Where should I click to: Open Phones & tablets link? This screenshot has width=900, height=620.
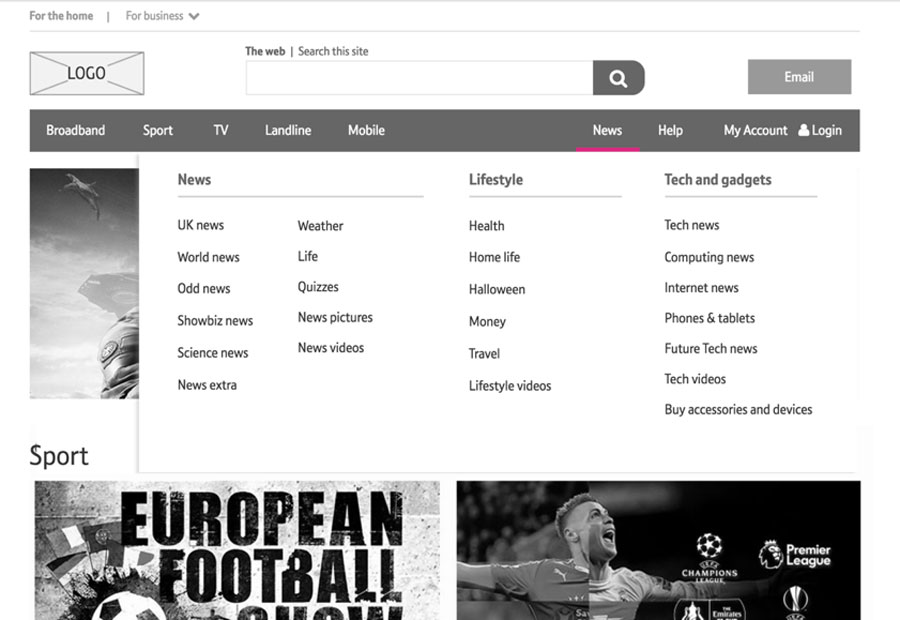710,318
